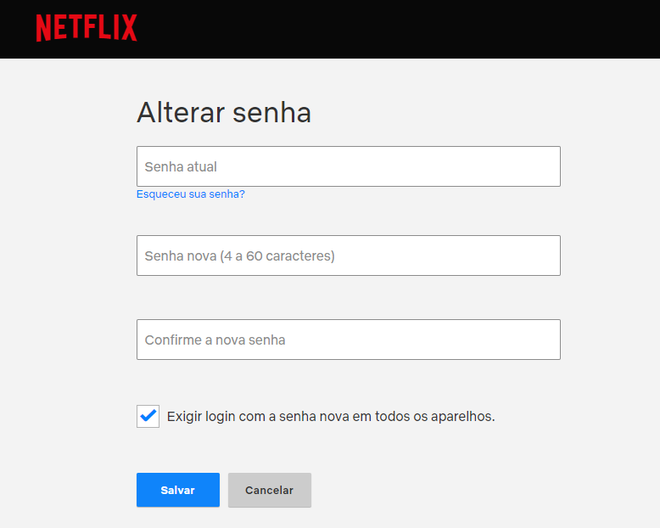This screenshot has height=528, width=660.
Task: Select the 'Senha nova (4 a 60 caracteres)' field
Action: 349,256
